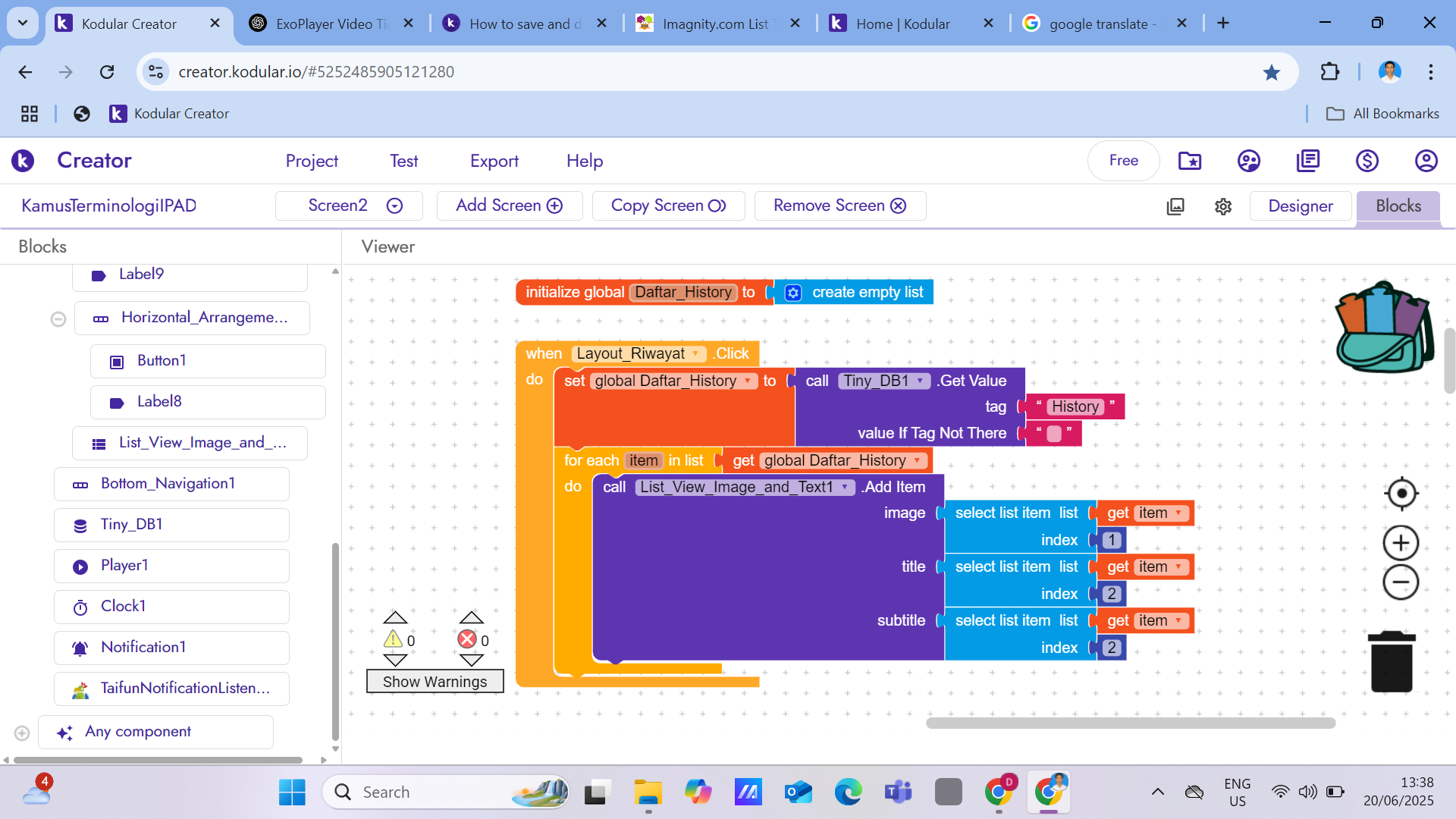Screen dimensions: 1456x819
Task: Open the Project menu
Action: [312, 161]
